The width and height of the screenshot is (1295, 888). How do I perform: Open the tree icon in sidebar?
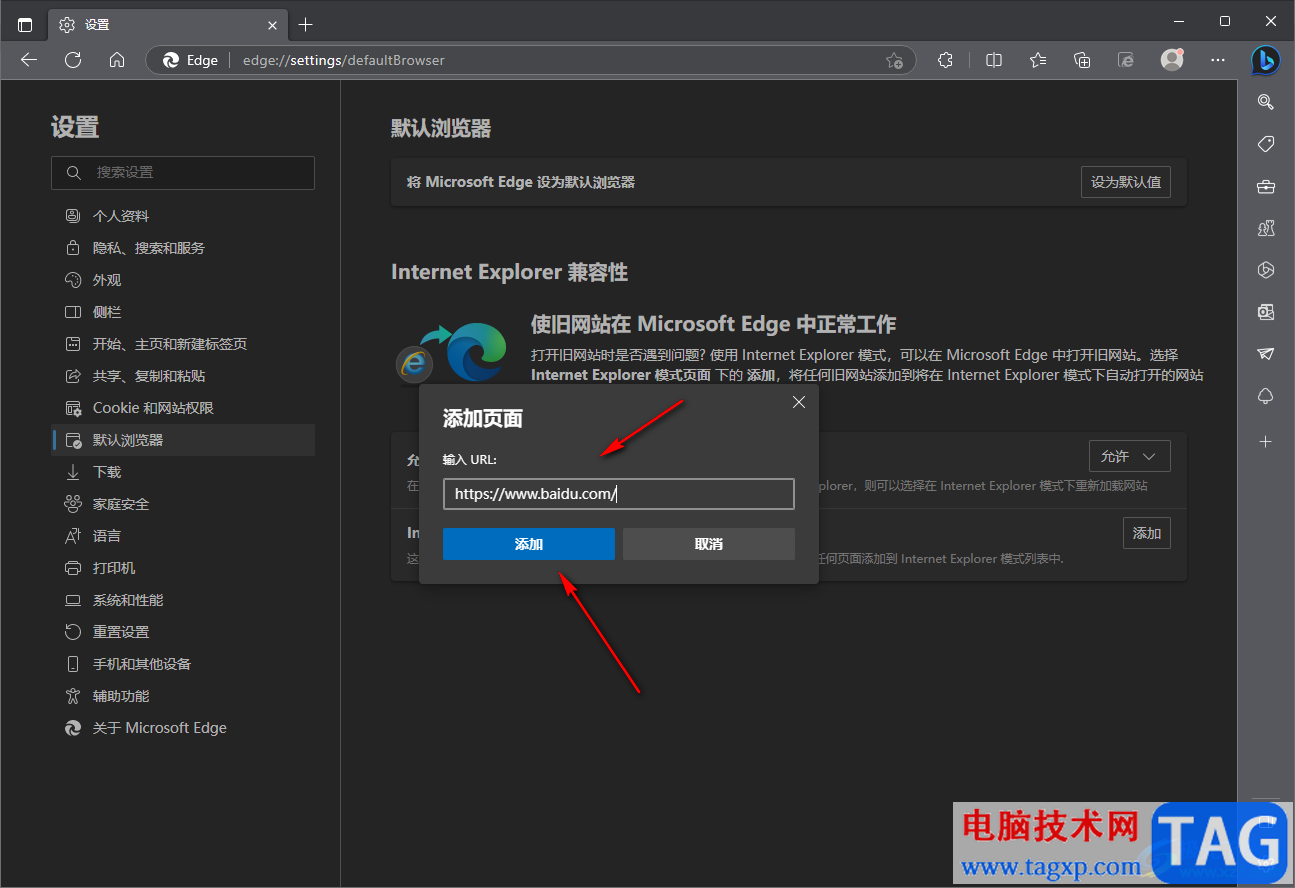pyautogui.click(x=1265, y=396)
